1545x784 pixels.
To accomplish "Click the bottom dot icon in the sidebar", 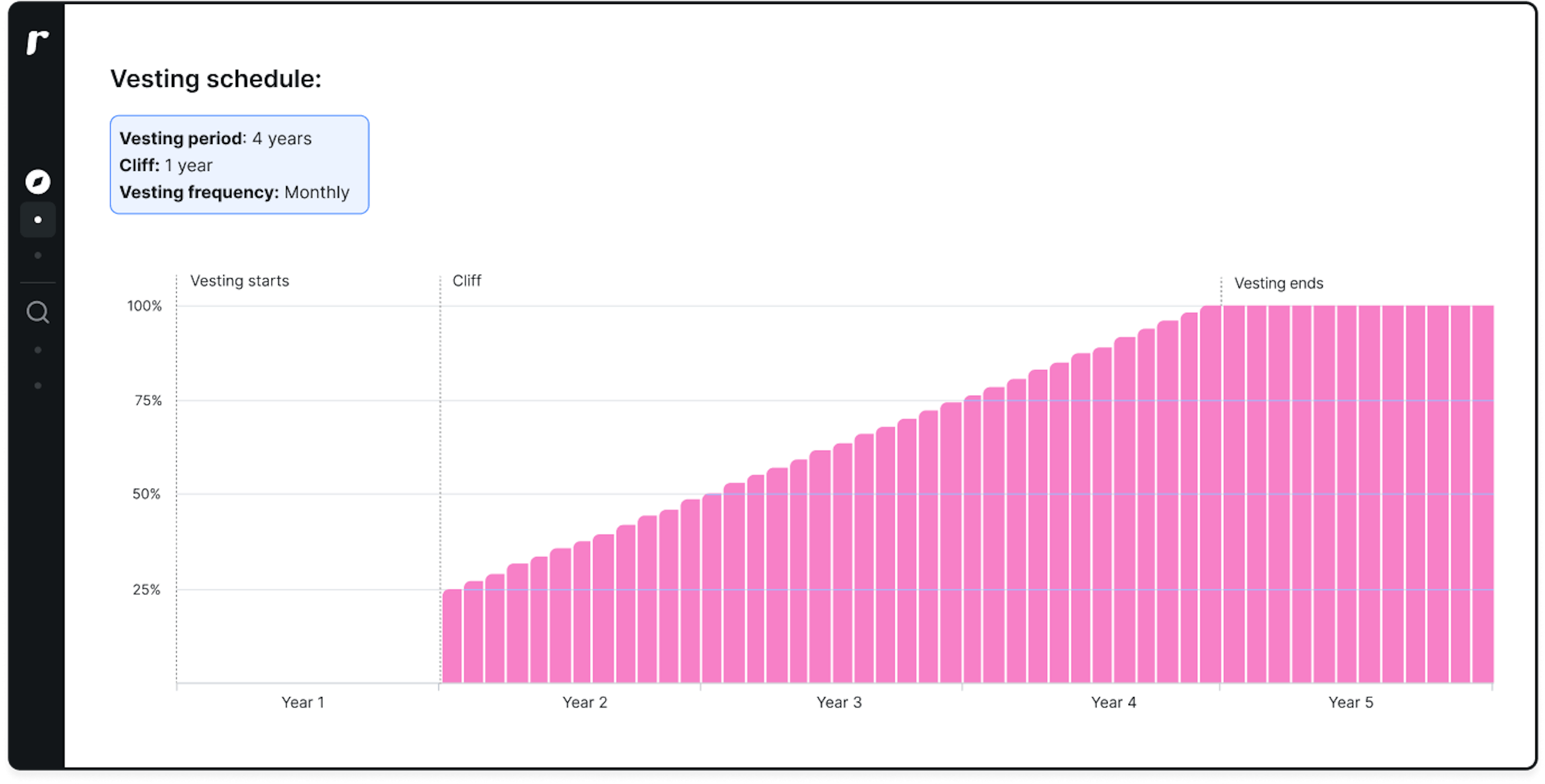I will (x=38, y=386).
